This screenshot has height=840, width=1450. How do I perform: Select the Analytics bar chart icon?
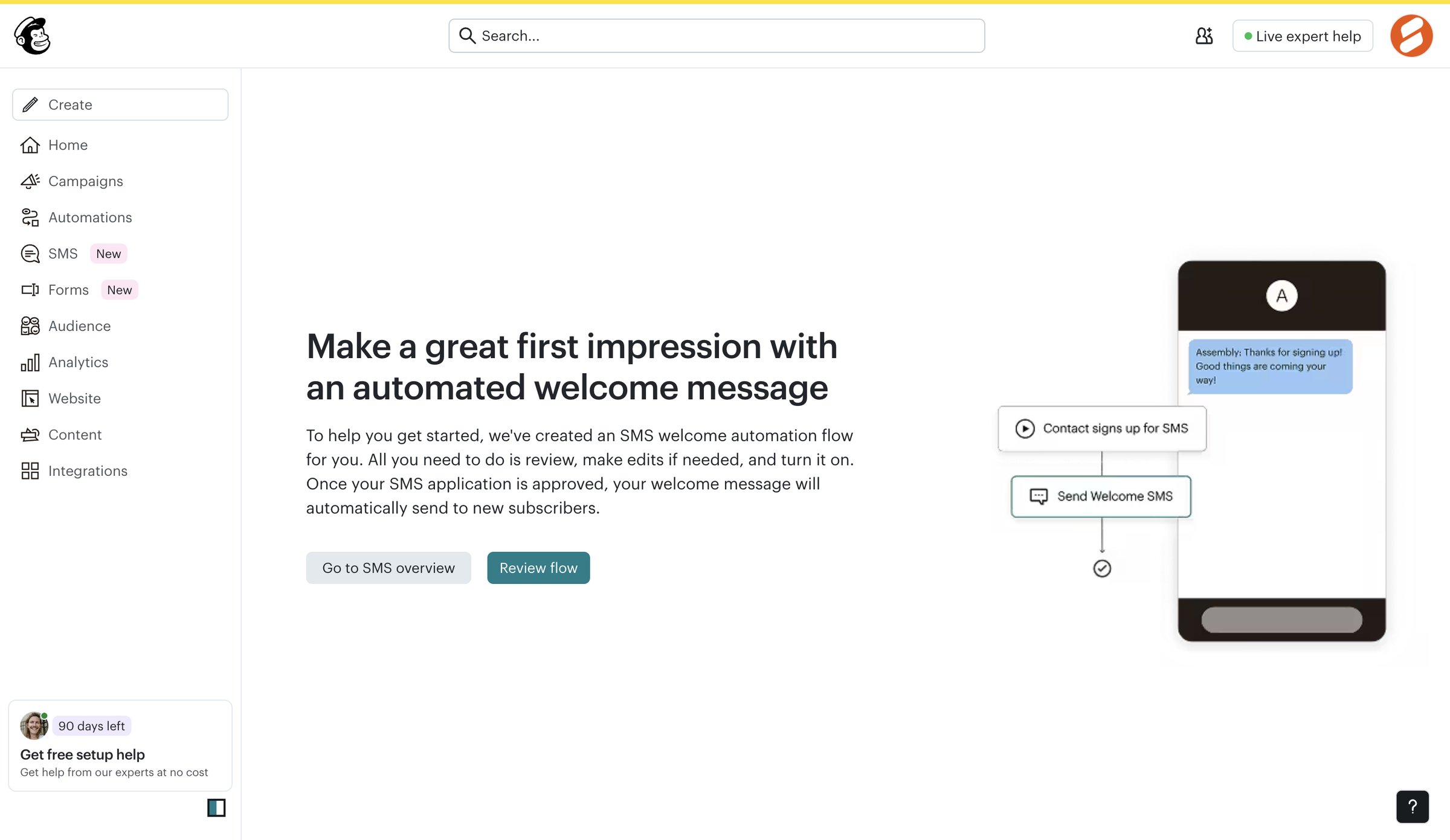point(30,362)
